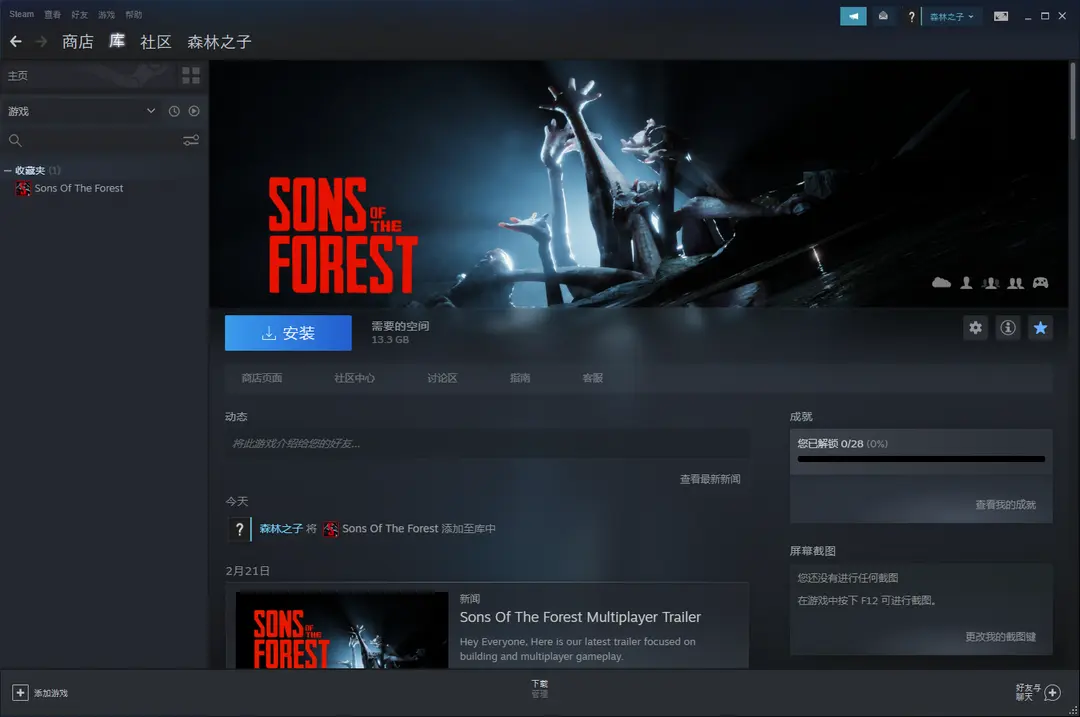1080x717 pixels.
Task: Open 好友与聊天 friends and chat
Action: pyautogui.click(x=1038, y=692)
